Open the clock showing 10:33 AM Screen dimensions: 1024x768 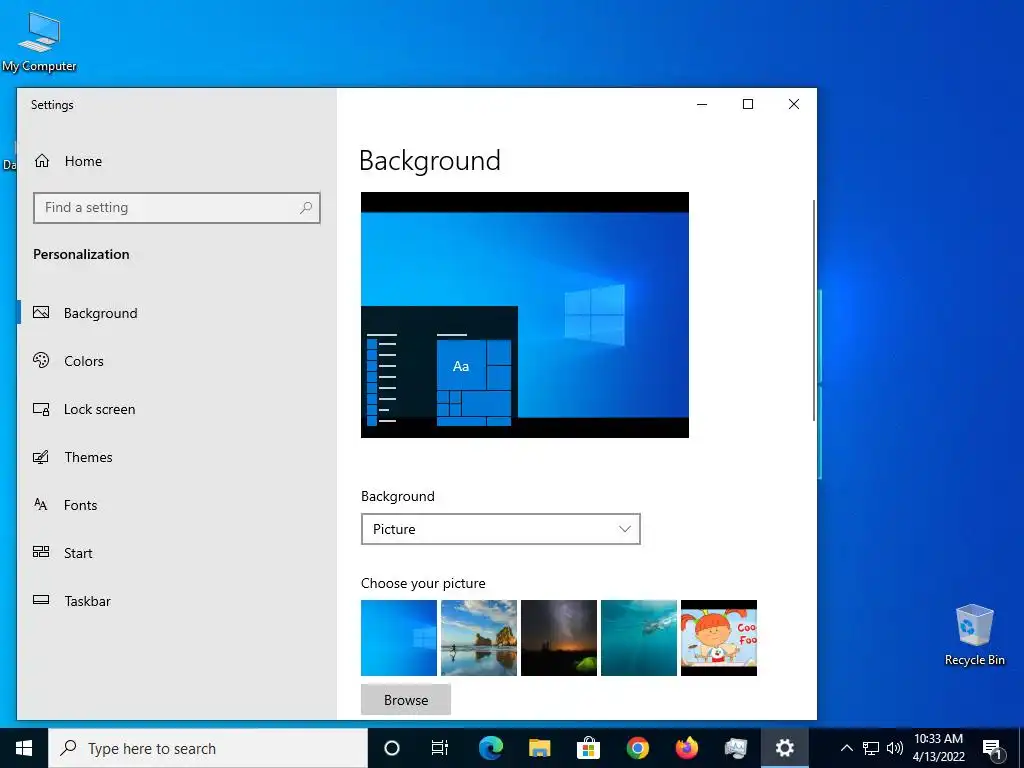click(x=938, y=748)
